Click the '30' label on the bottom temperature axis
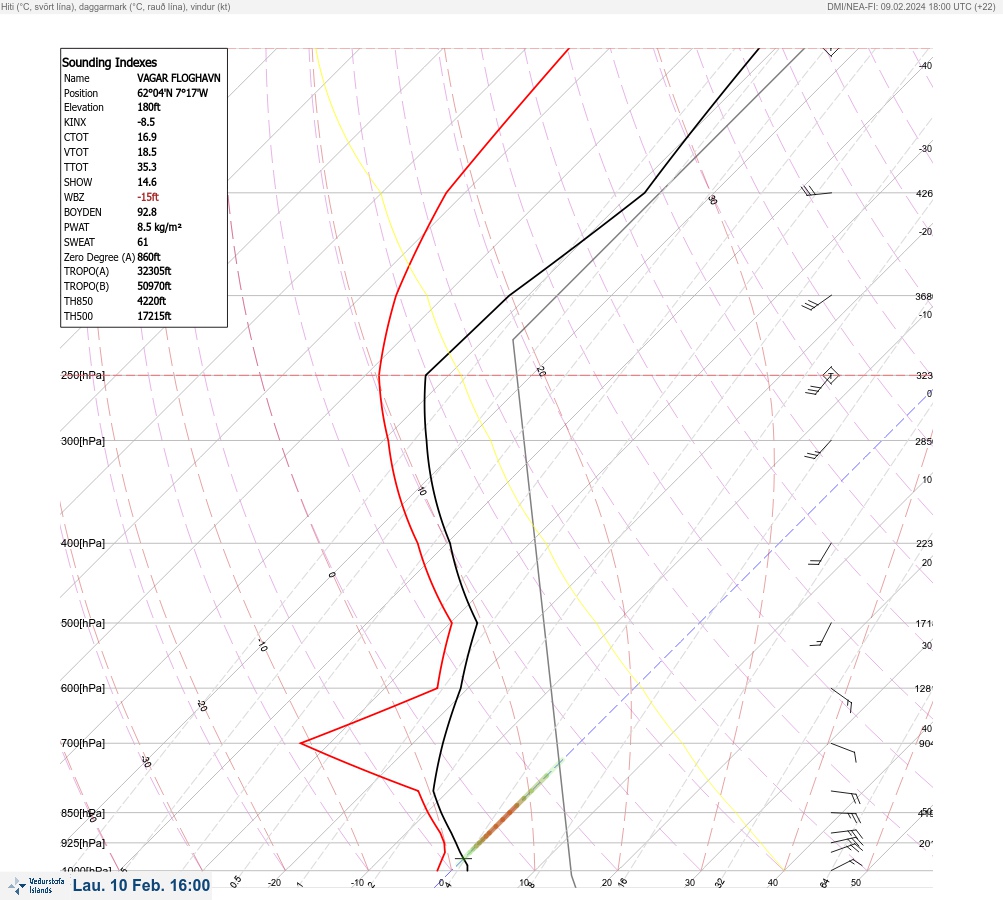The width and height of the screenshot is (1003, 900). click(690, 883)
